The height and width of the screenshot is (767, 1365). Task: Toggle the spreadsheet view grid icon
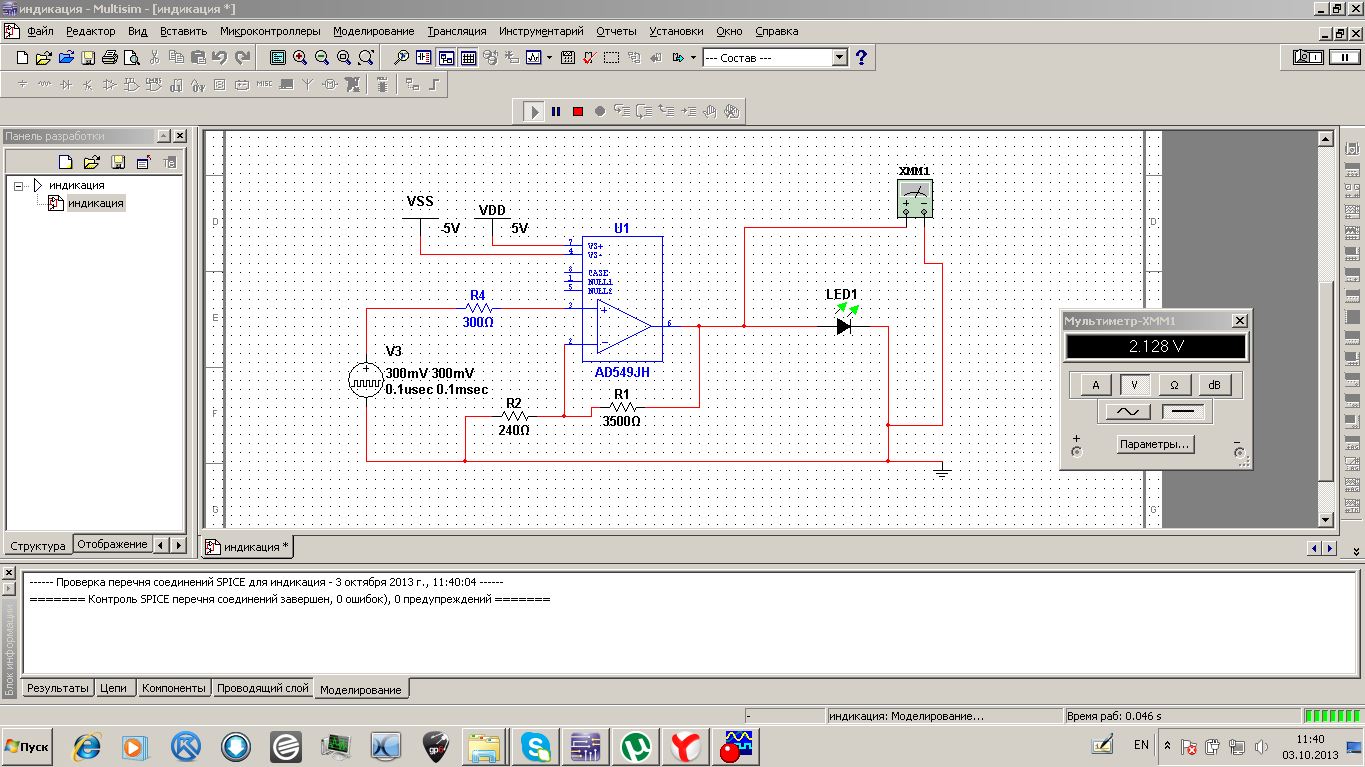468,58
